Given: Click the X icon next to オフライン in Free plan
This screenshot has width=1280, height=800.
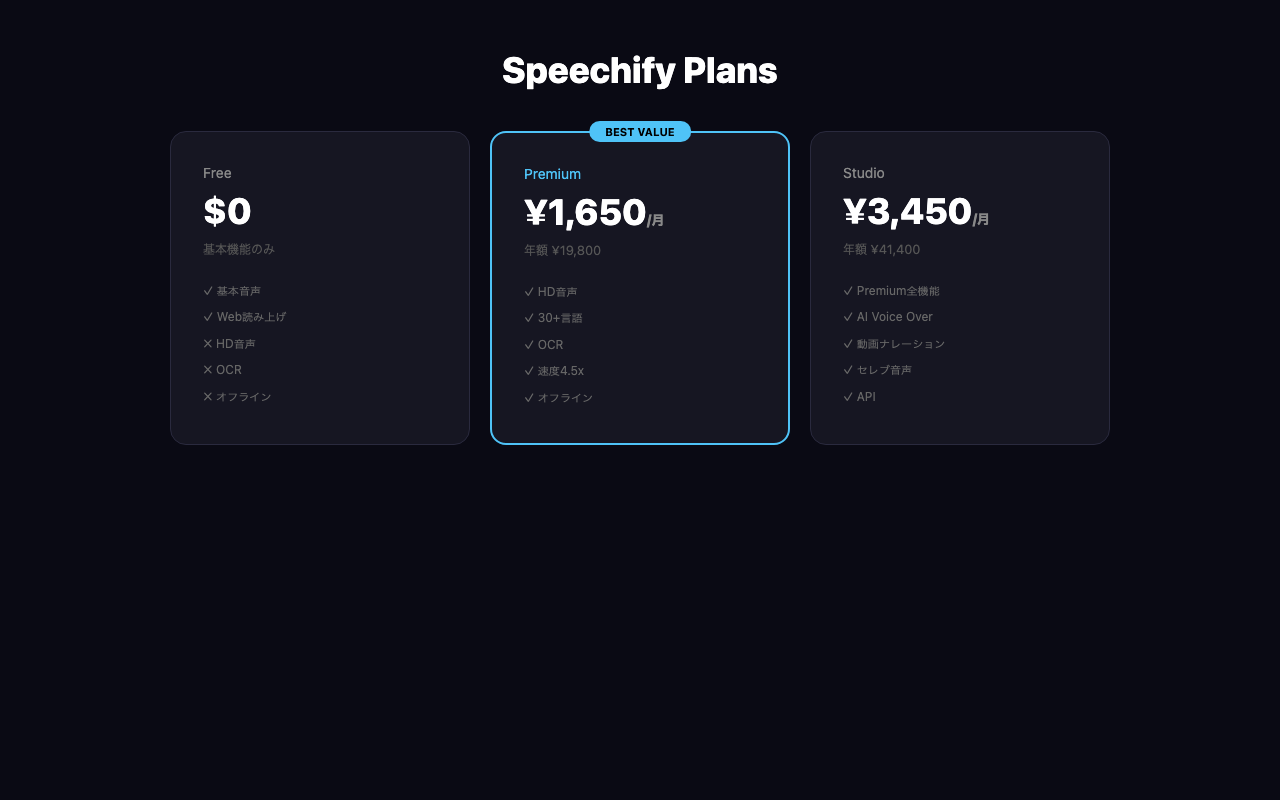Looking at the screenshot, I should coord(207,396).
